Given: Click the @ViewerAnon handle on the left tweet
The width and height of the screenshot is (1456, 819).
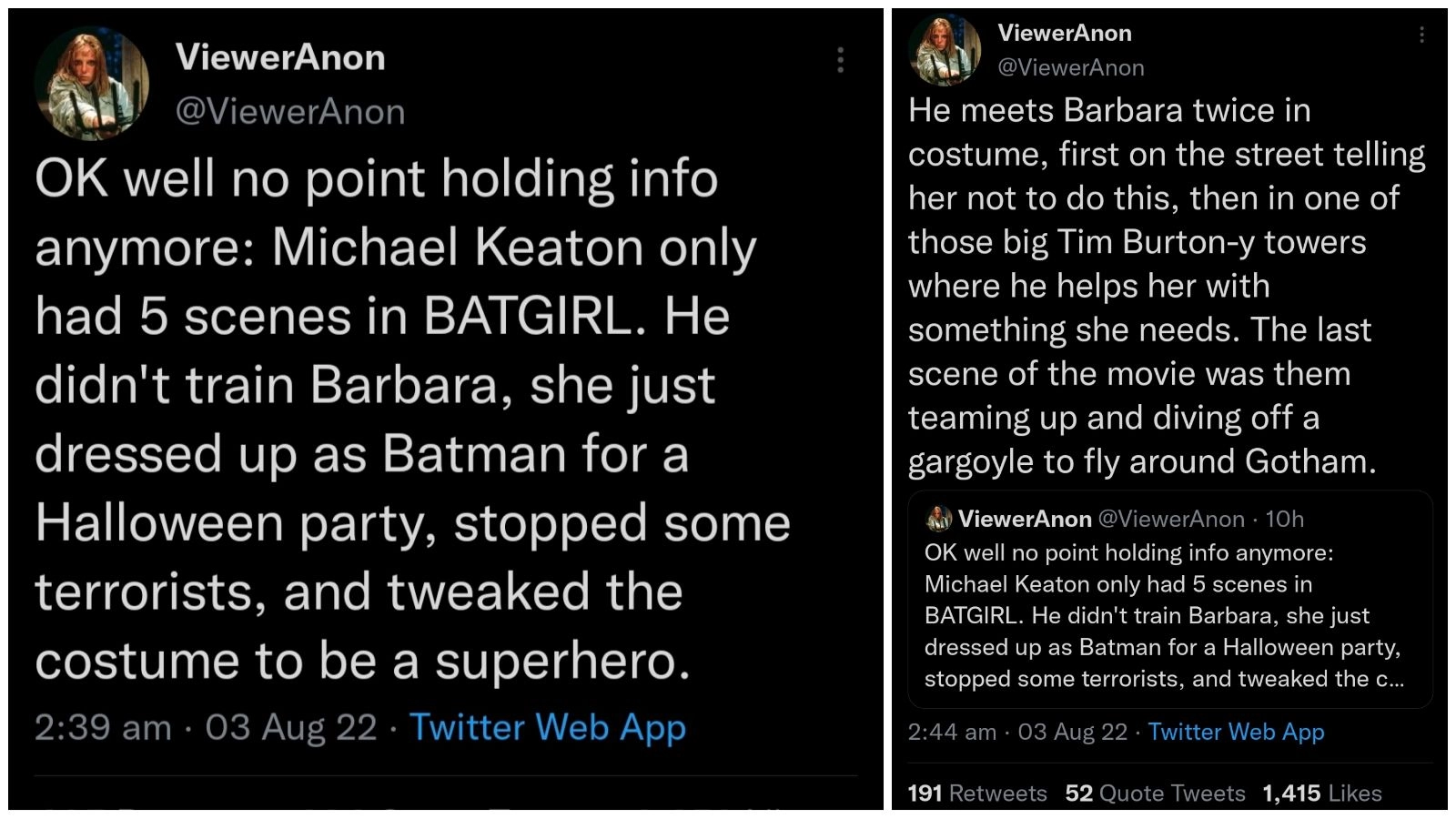Looking at the screenshot, I should (289, 111).
